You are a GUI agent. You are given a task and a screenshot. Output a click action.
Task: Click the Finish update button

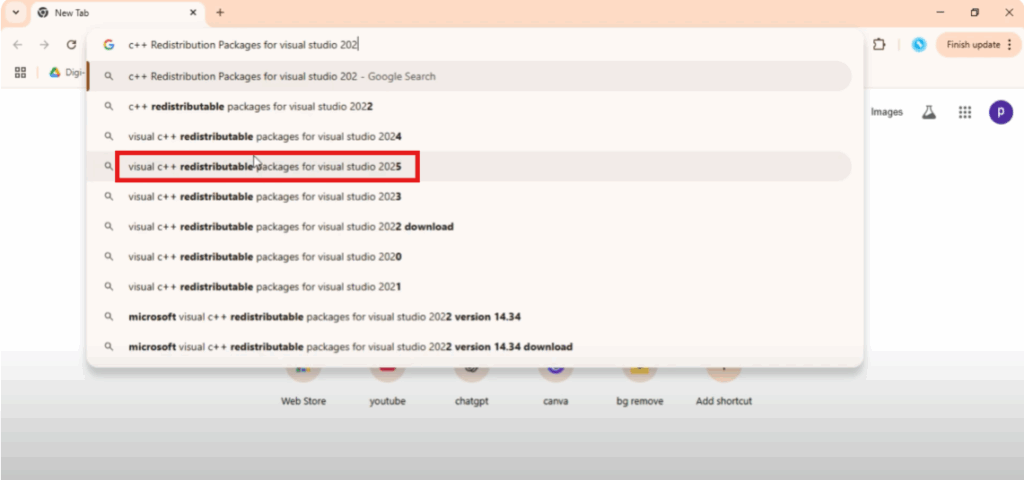pyautogui.click(x=978, y=44)
